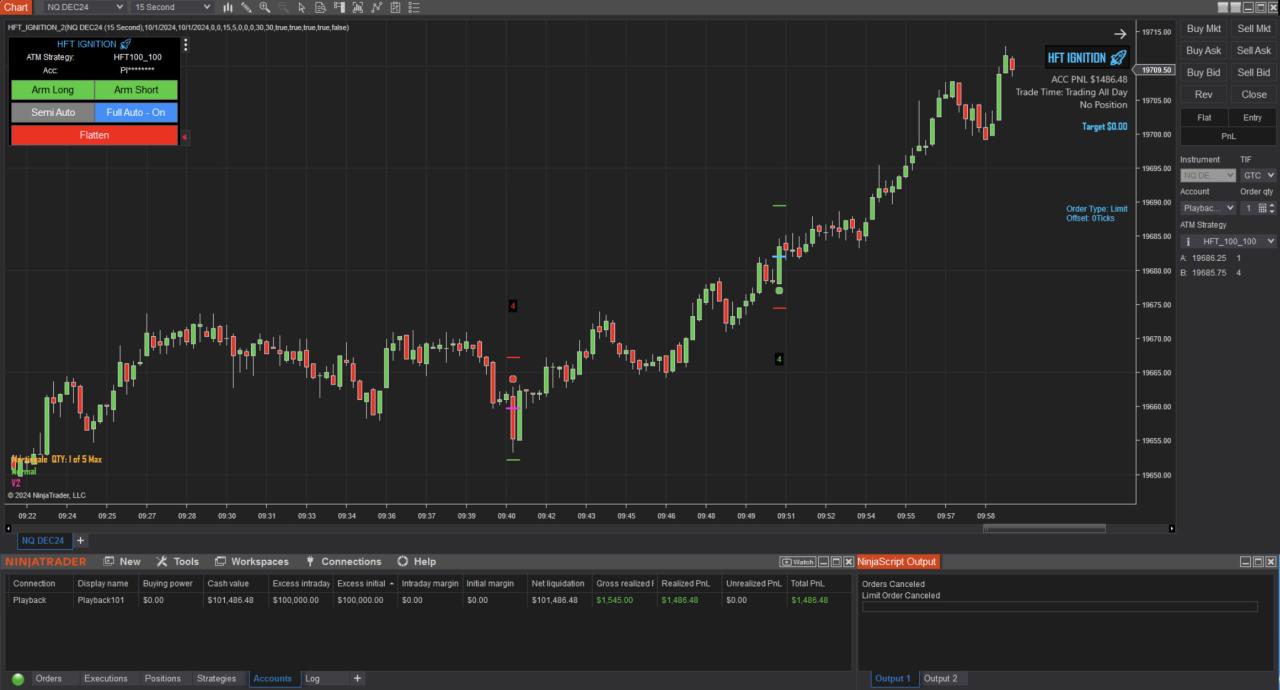
Task: Open the New menu
Action: (122, 562)
